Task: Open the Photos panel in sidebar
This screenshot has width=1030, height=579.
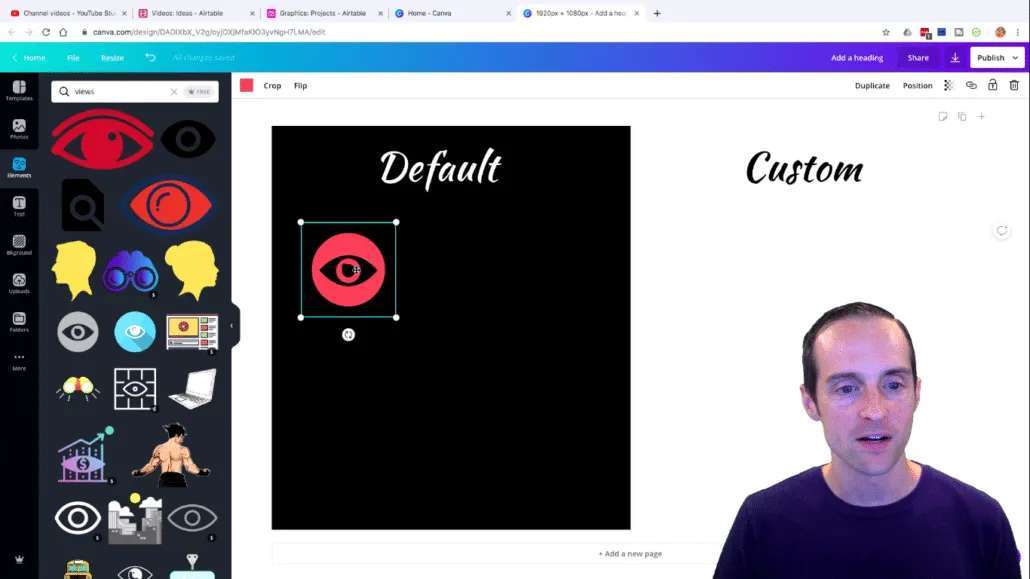Action: click(19, 129)
